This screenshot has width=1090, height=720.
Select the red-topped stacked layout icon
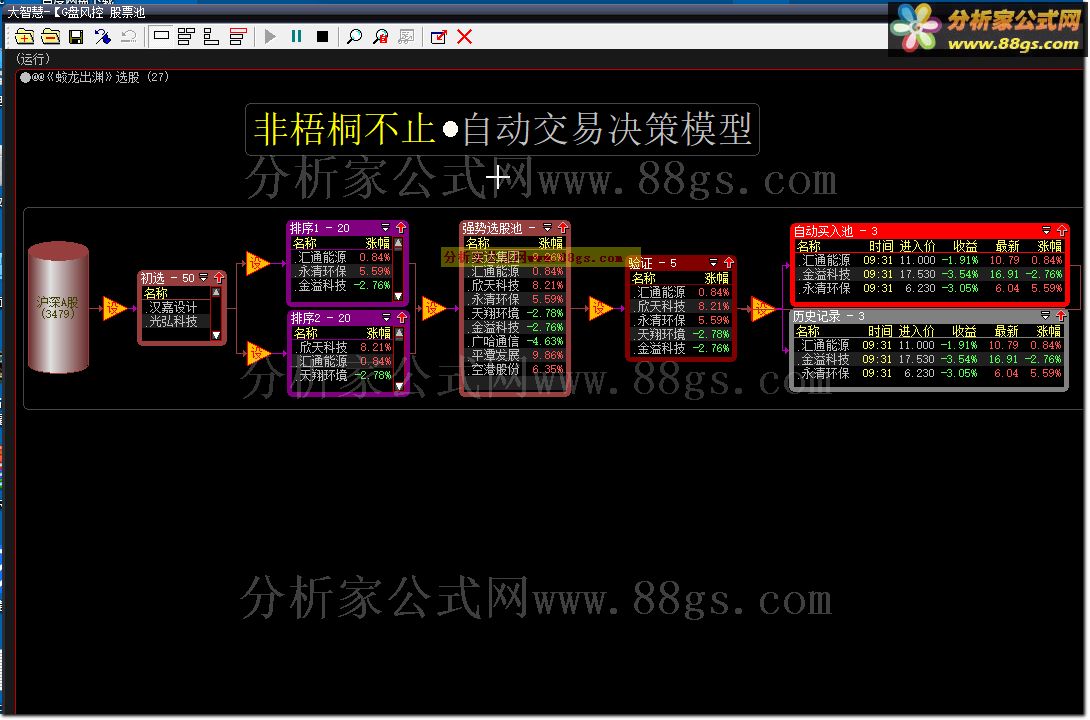point(238,37)
